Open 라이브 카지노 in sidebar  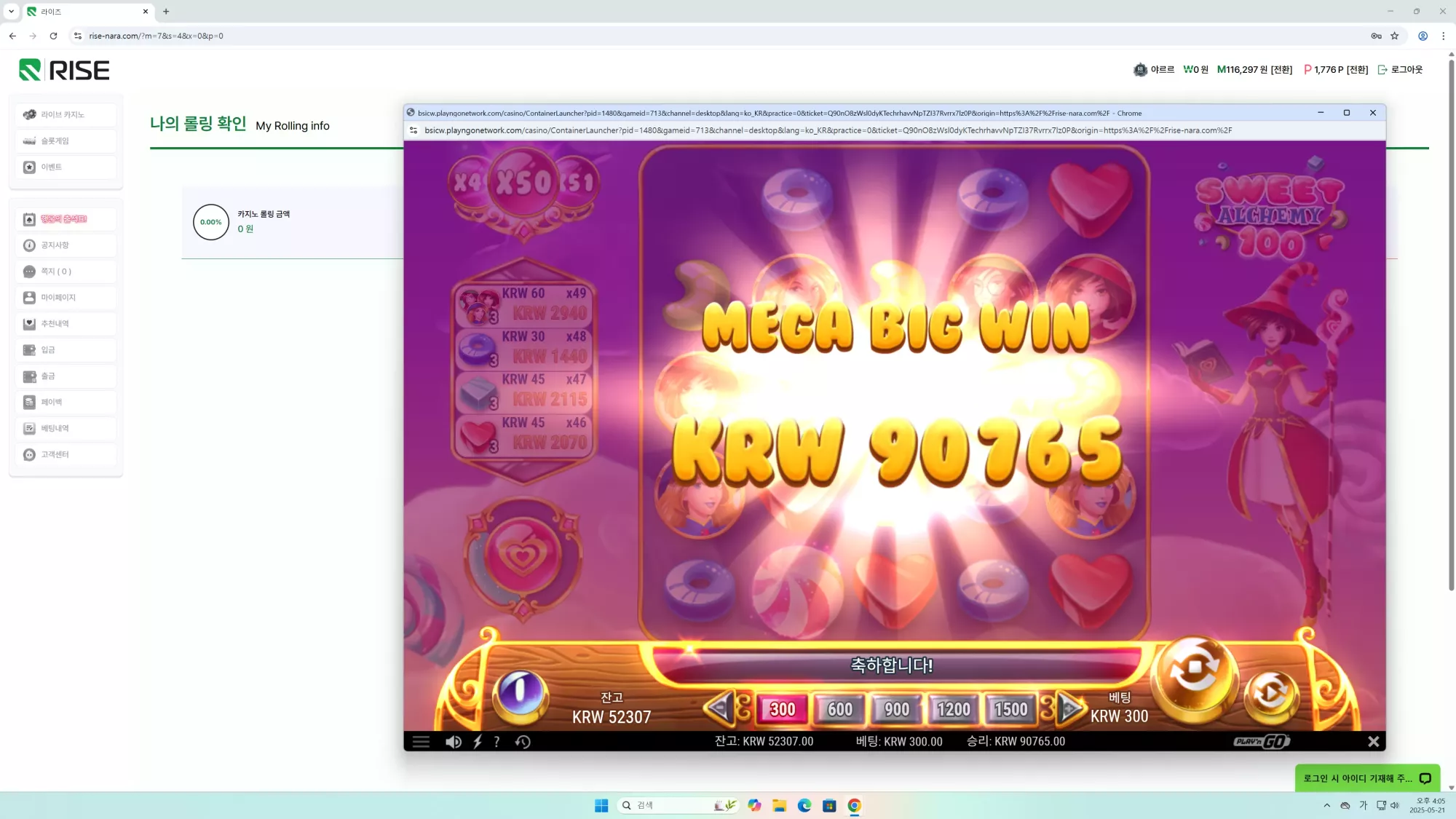pyautogui.click(x=66, y=115)
